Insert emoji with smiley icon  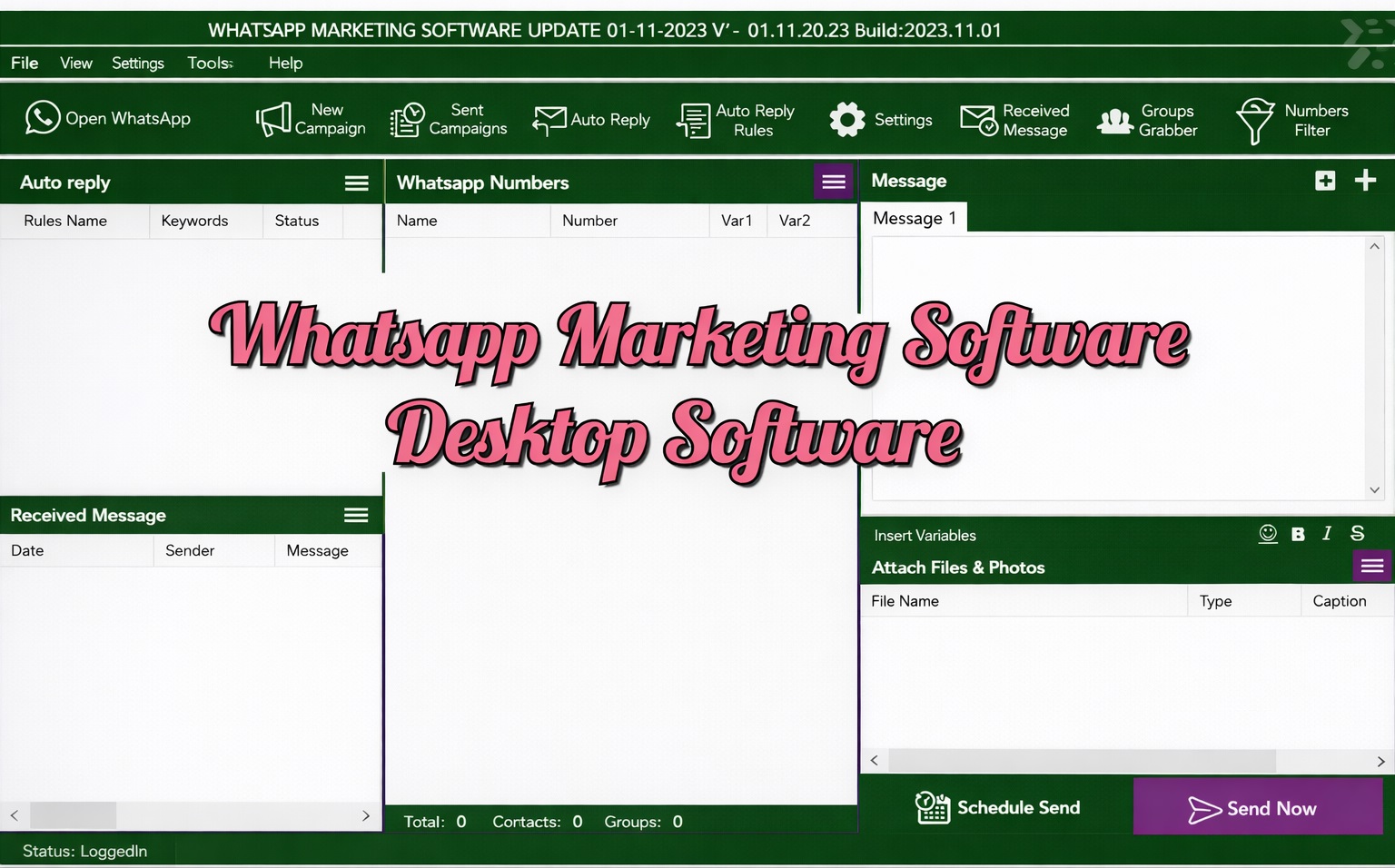1268,534
